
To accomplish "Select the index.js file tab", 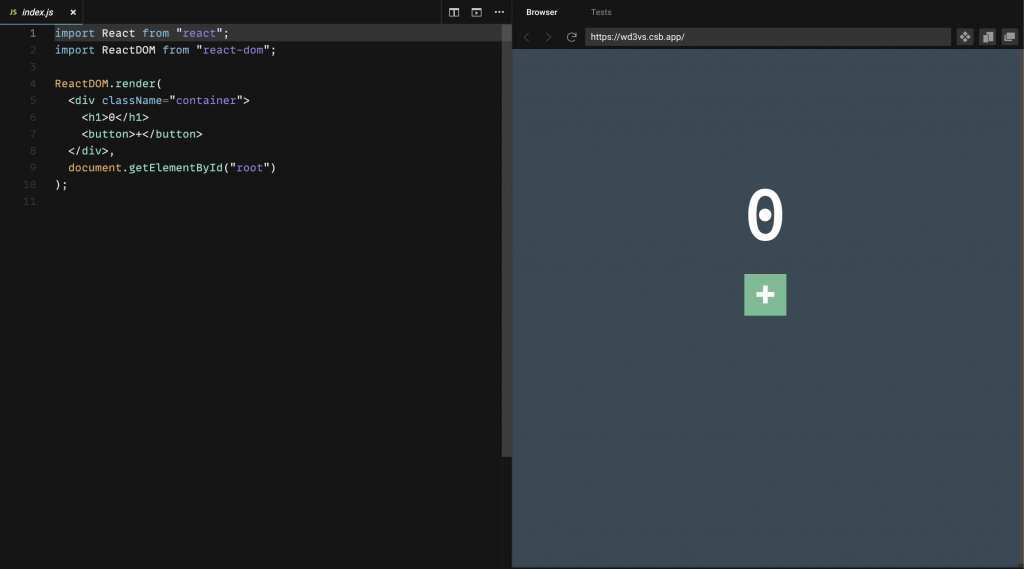I will tap(38, 12).
